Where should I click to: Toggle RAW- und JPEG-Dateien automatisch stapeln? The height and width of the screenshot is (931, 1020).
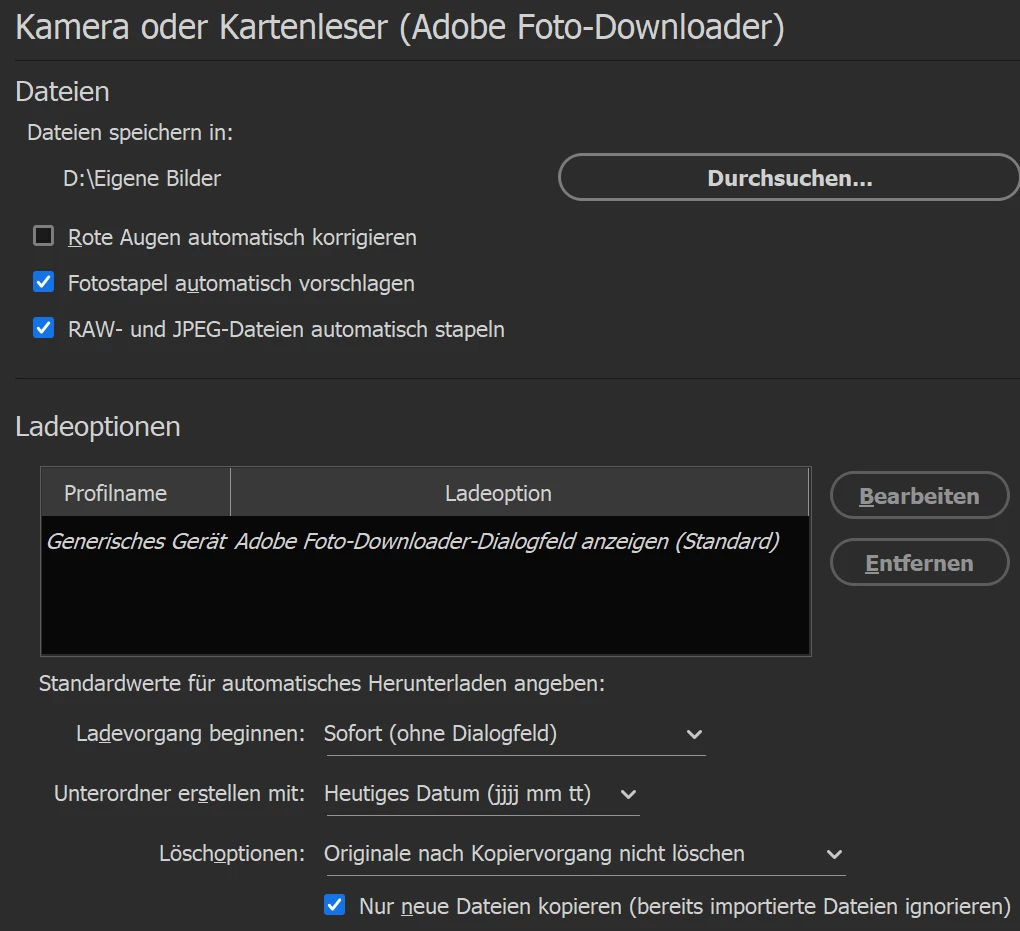(44, 328)
